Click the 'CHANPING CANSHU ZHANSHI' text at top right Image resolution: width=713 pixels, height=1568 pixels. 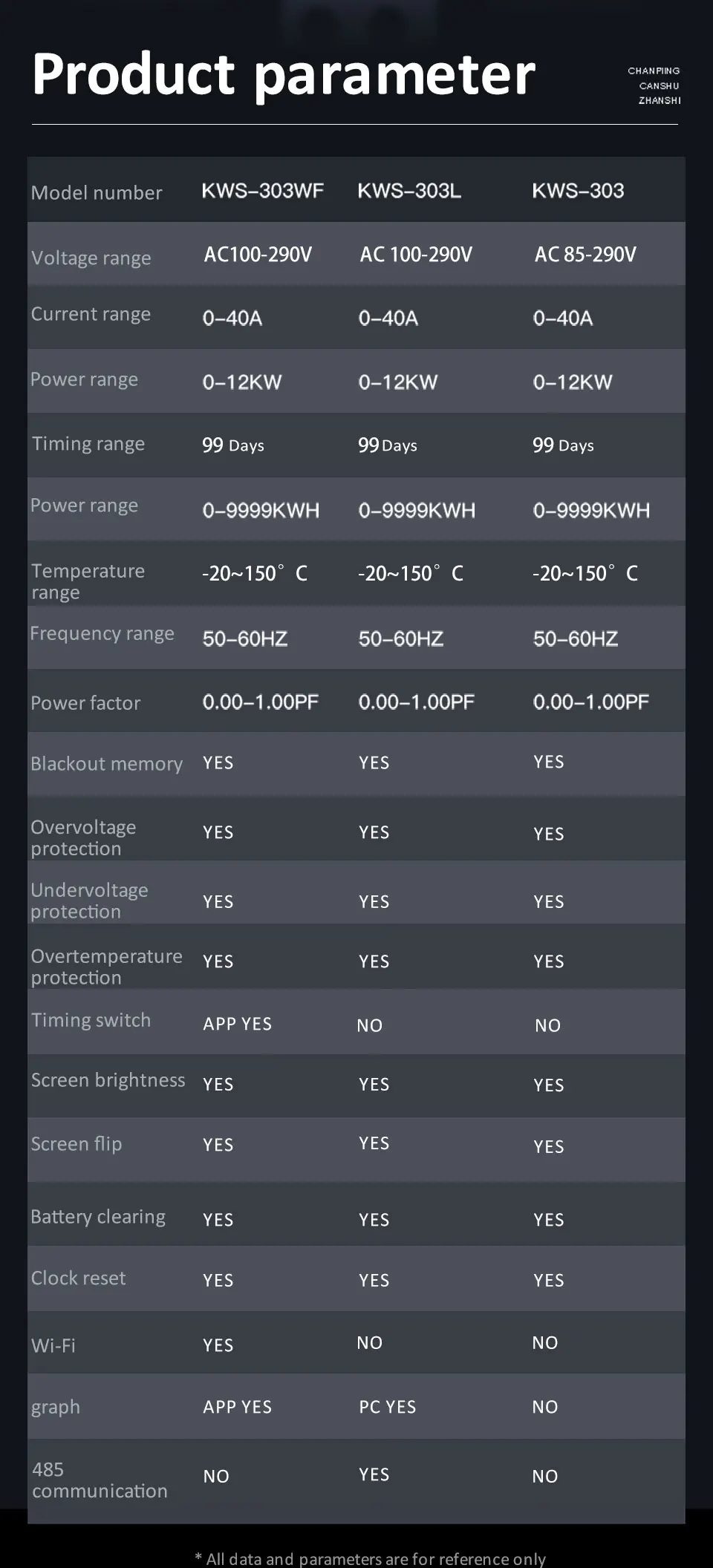(x=654, y=85)
